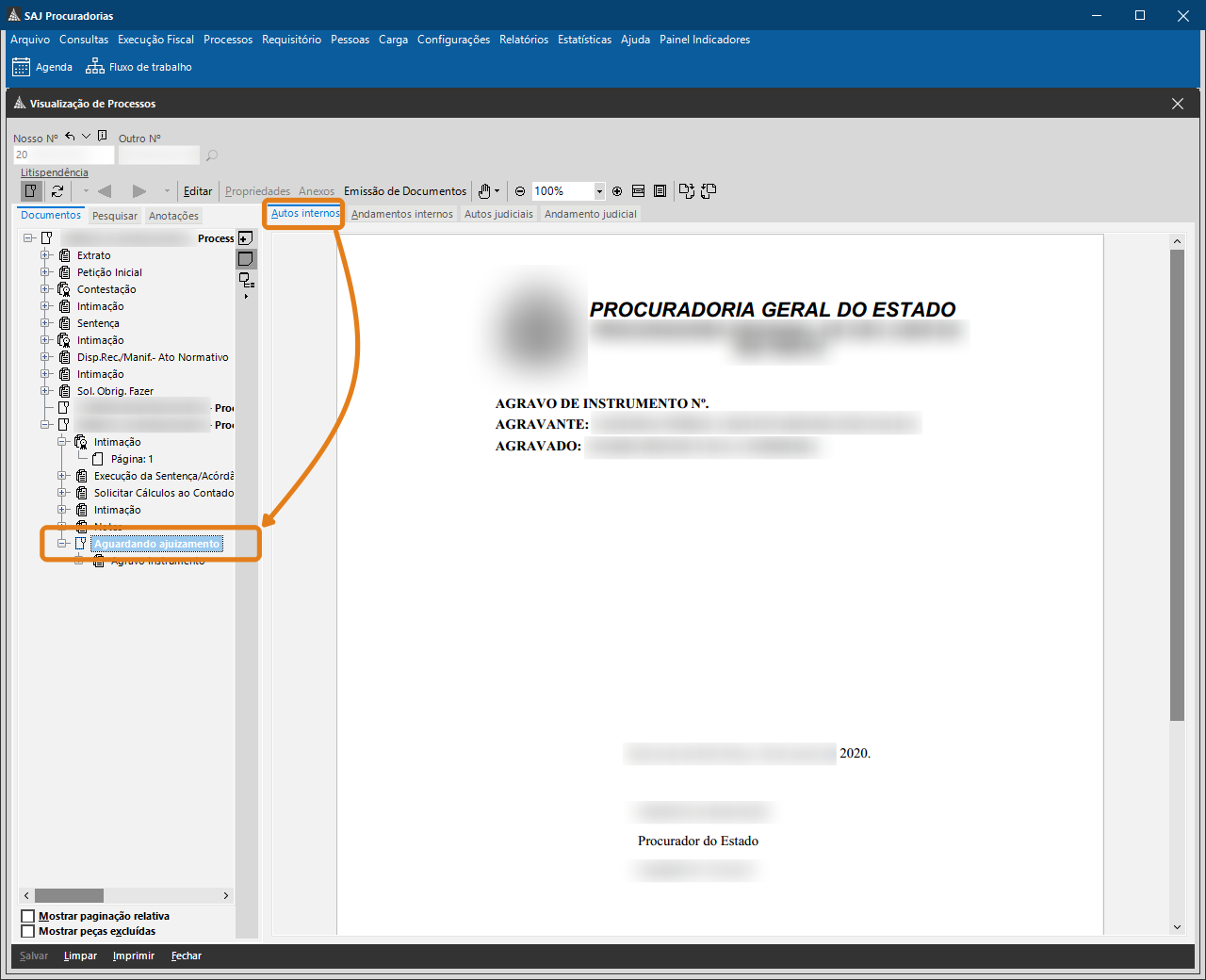1206x980 pixels.
Task: Open Fluxo de trabalho workflow icon
Action: (95, 67)
